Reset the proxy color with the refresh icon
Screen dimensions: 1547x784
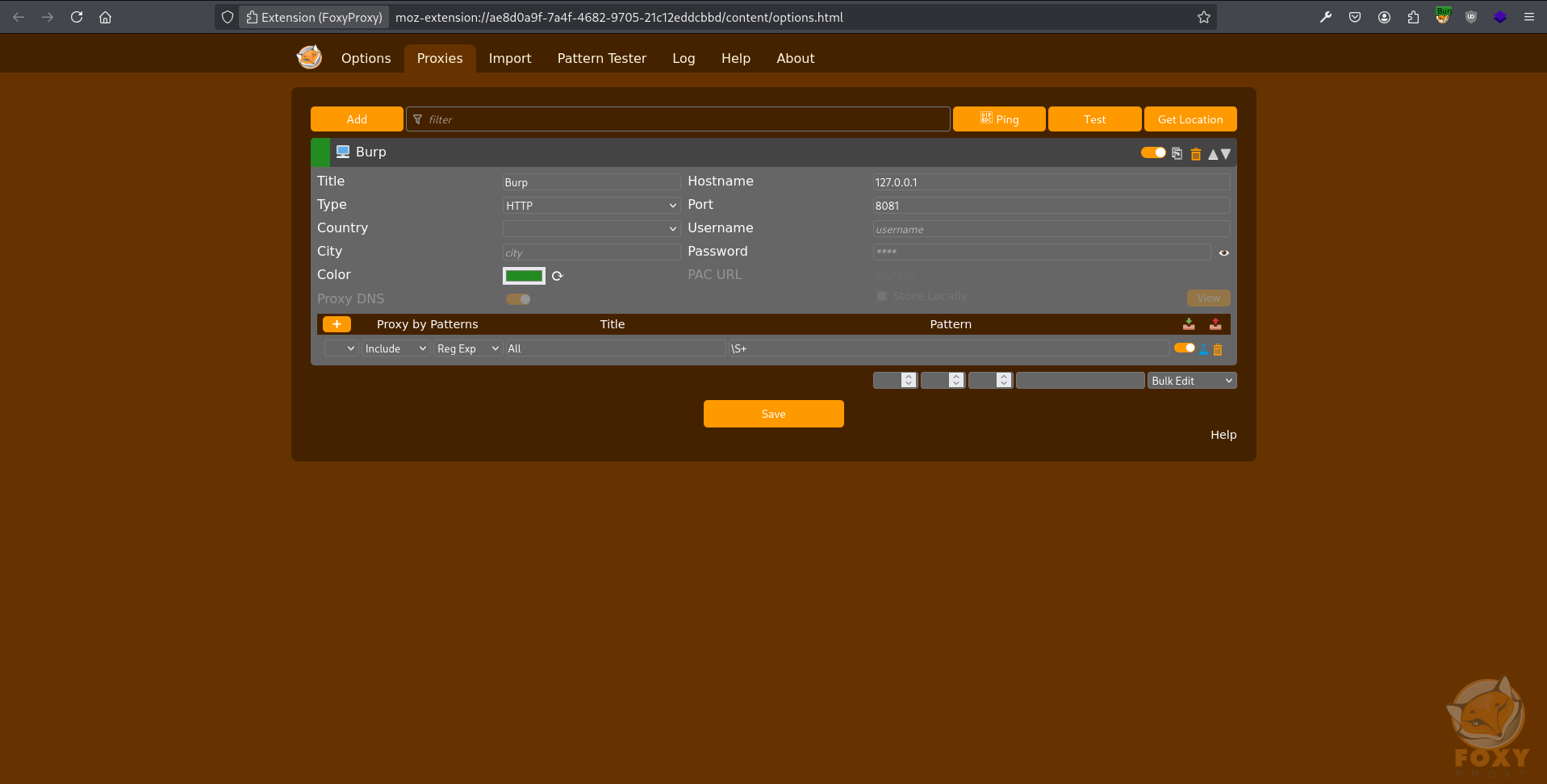(x=557, y=276)
